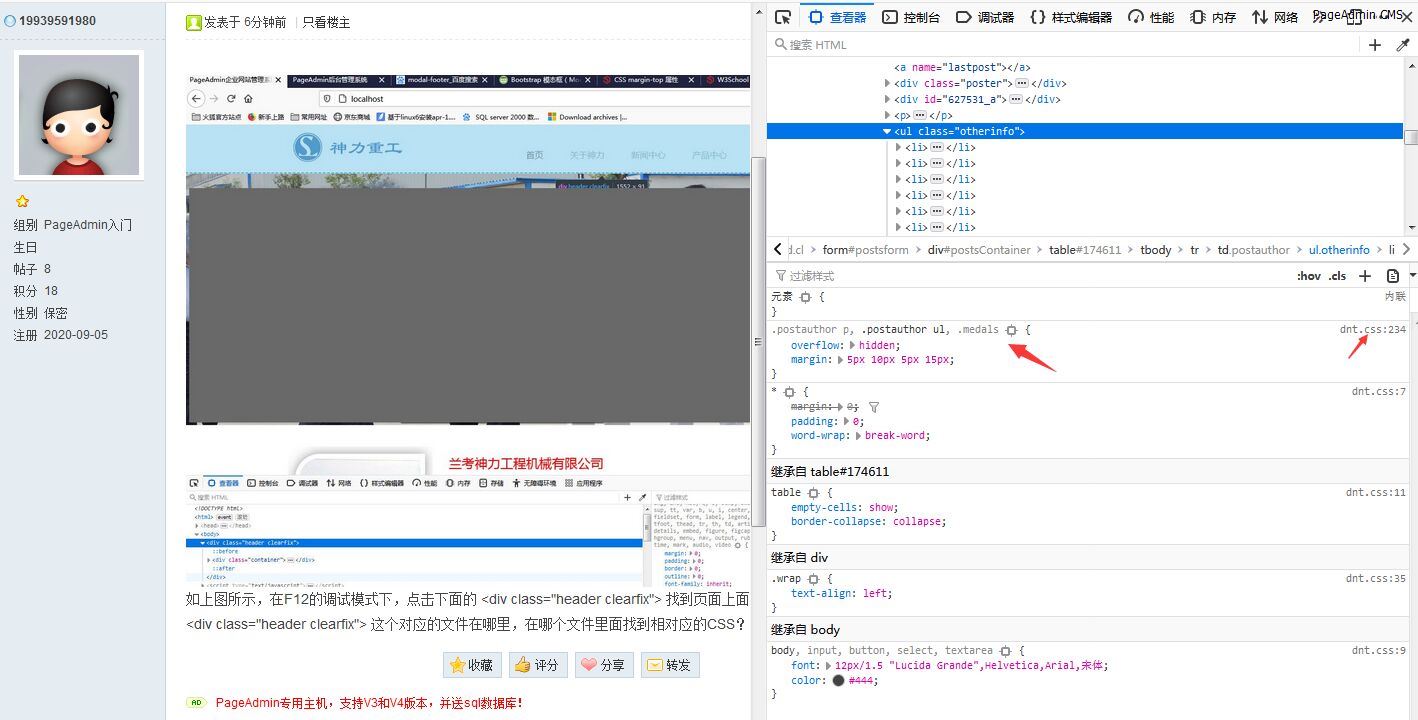Open the #444 color swatch
The width and height of the screenshot is (1418, 720).
(x=838, y=680)
